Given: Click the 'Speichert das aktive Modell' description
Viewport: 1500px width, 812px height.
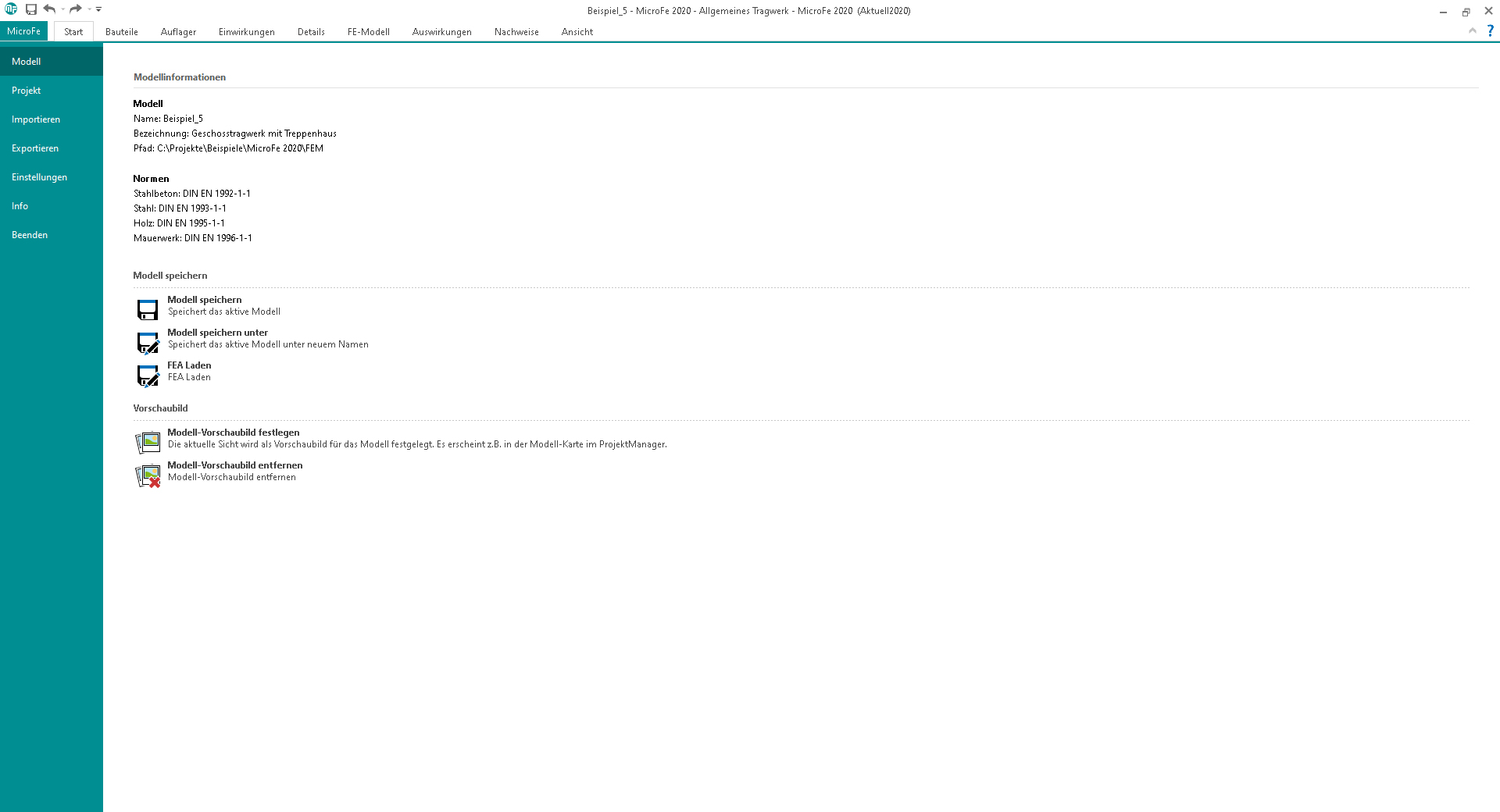Looking at the screenshot, I should [x=224, y=312].
